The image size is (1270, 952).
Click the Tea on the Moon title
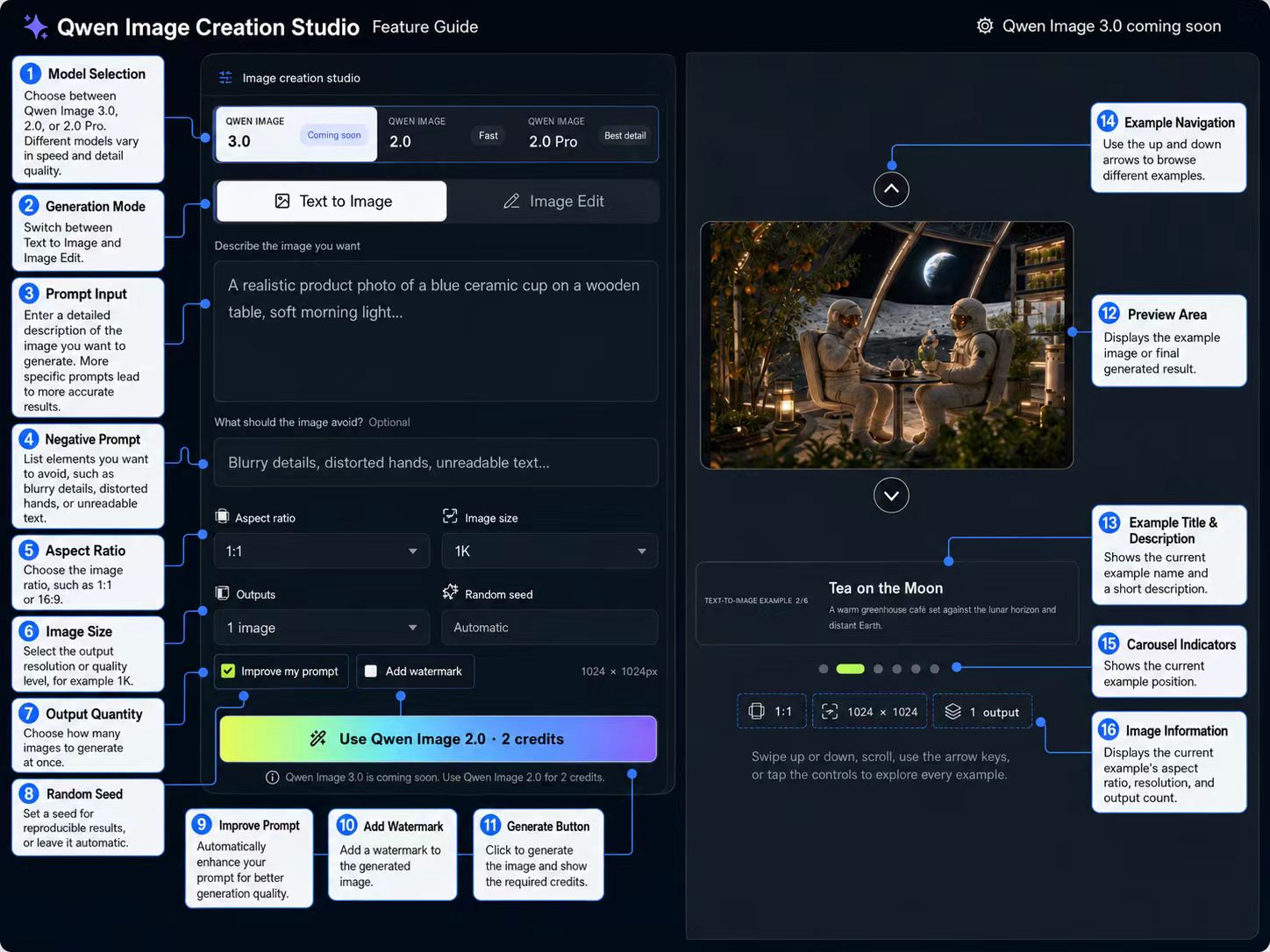tap(886, 588)
